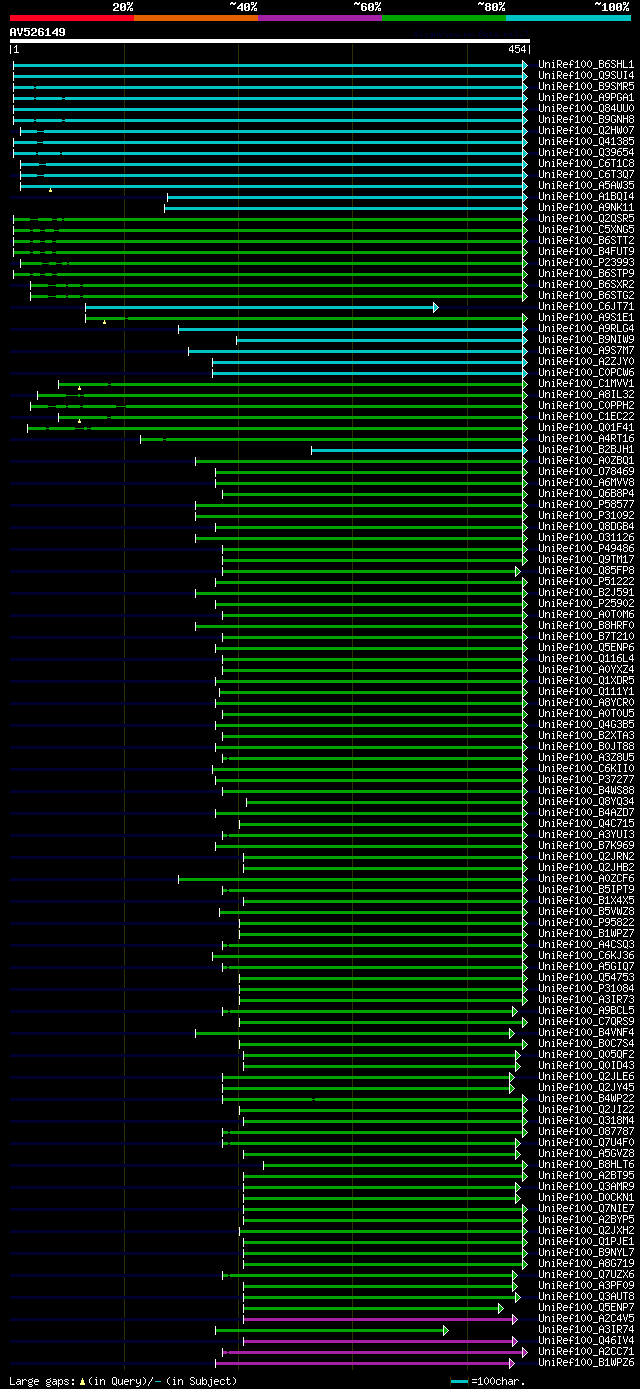Select the UniRef100_P23993 label
Screen dimensions: 640x1389
[586, 262]
